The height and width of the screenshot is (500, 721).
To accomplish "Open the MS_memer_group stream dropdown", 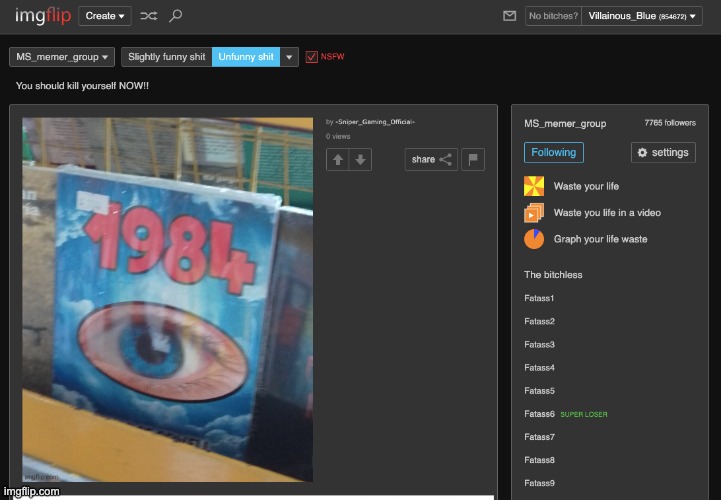I will pos(62,57).
